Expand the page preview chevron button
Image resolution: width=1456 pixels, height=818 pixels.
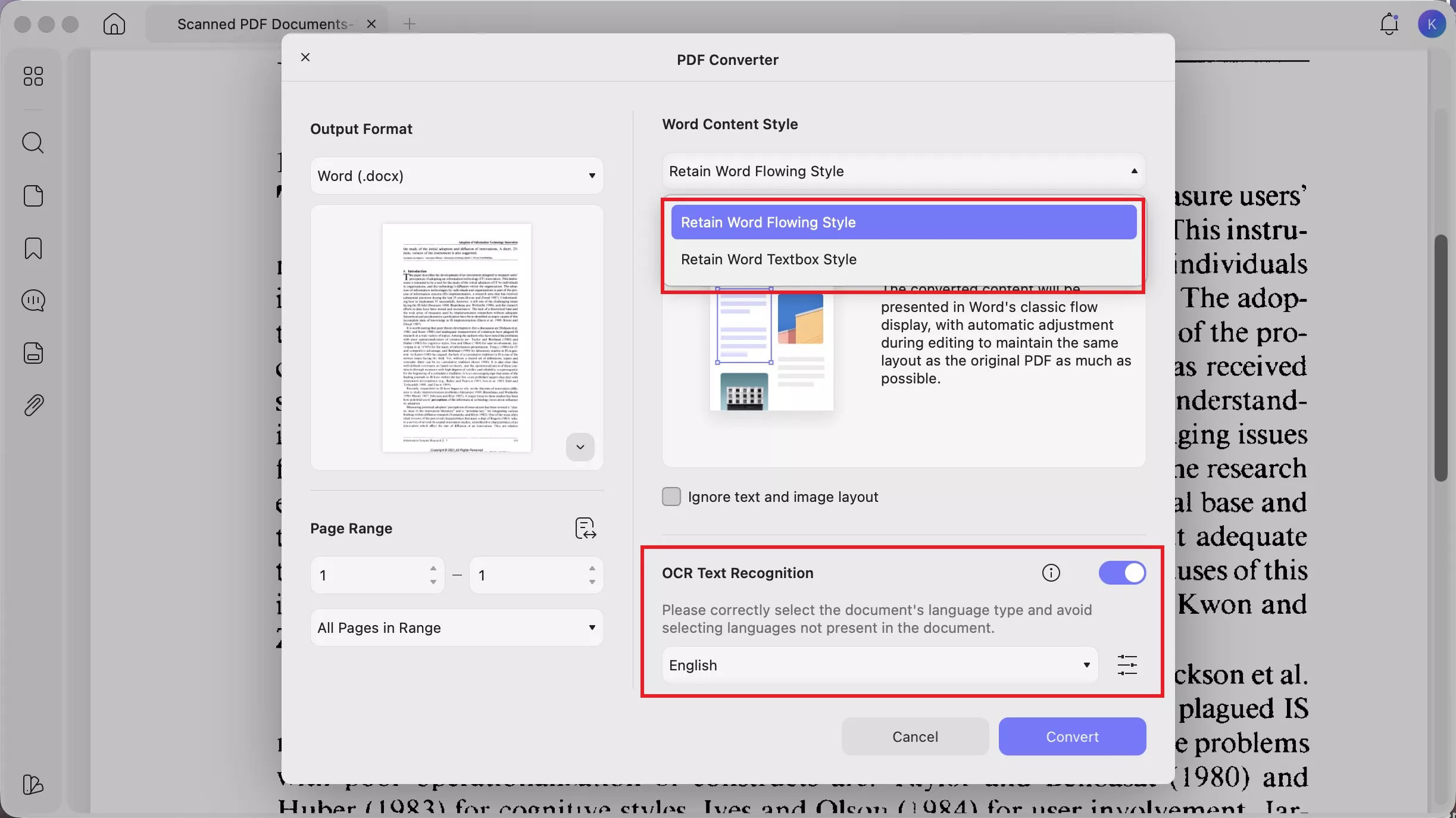pyautogui.click(x=580, y=447)
